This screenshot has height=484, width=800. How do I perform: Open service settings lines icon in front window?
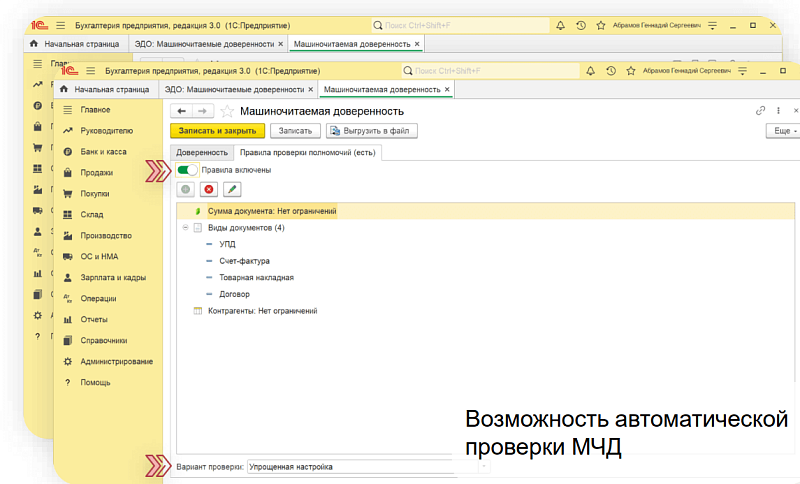742,71
